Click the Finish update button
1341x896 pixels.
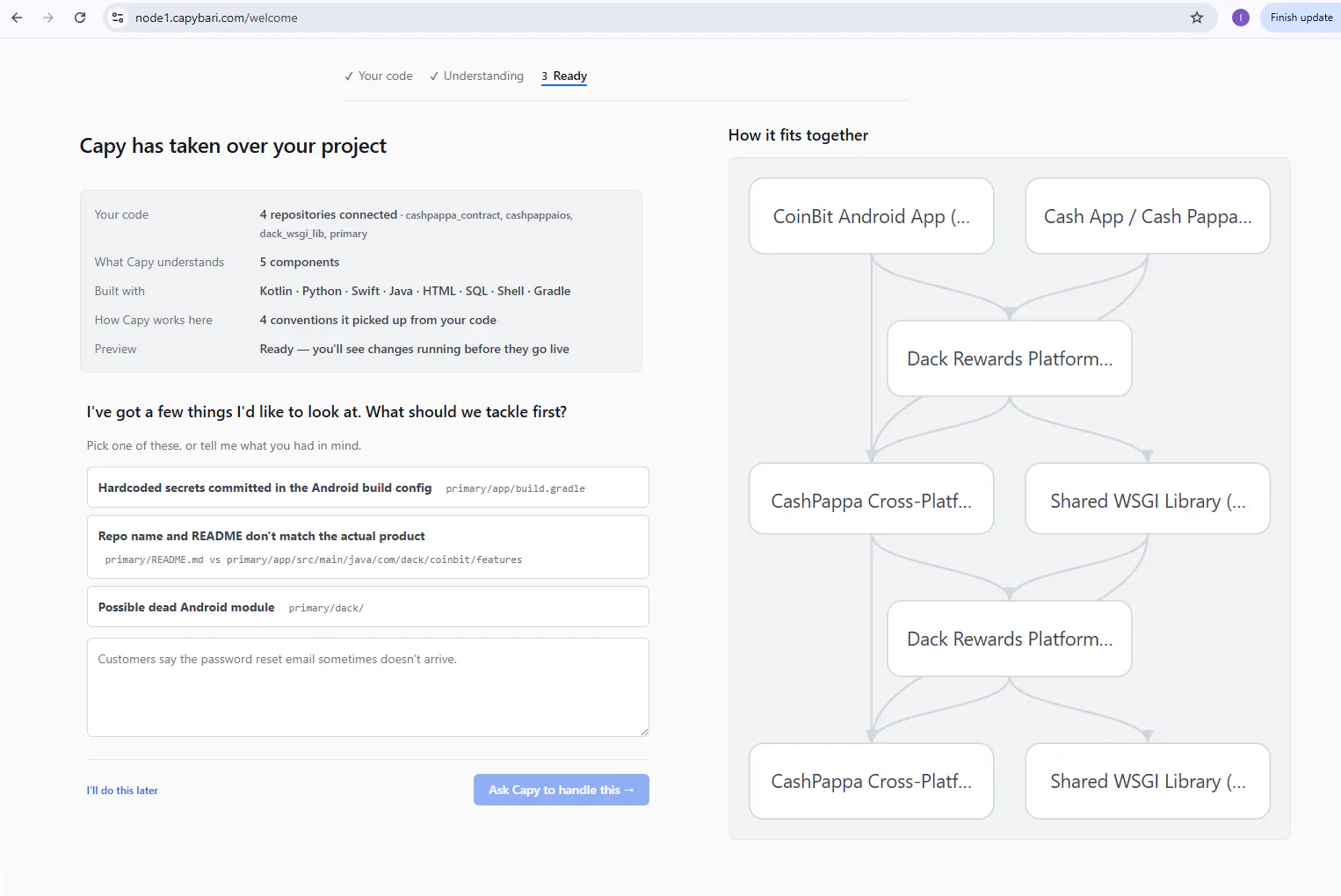(x=1301, y=18)
